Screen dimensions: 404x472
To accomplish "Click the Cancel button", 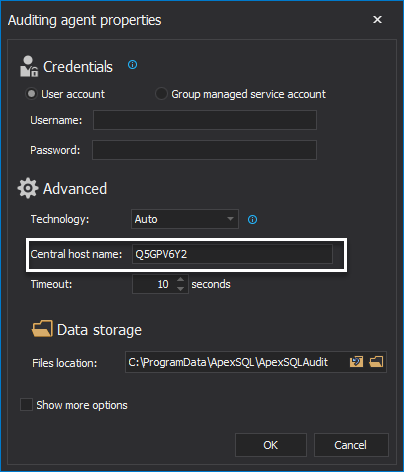I will click(x=351, y=445).
